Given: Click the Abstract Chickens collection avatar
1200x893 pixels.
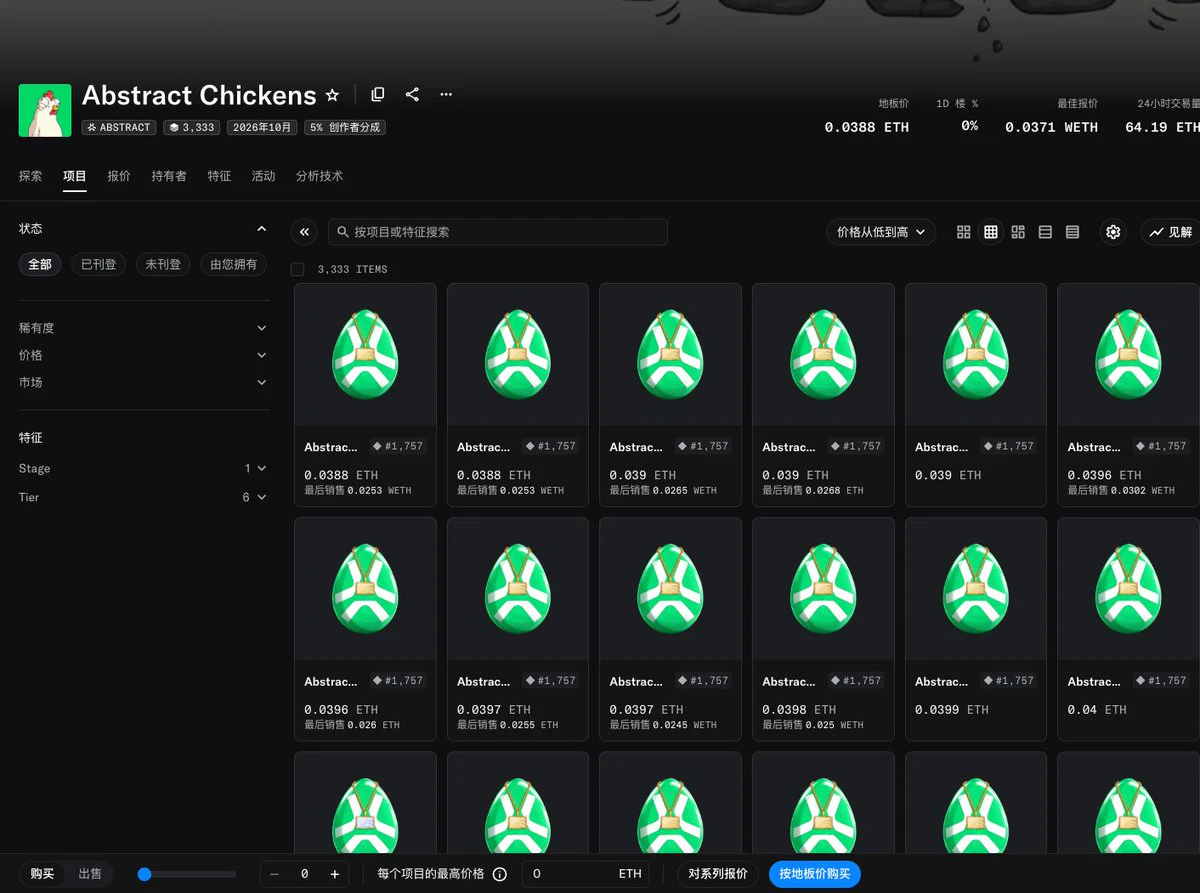Looking at the screenshot, I should click(45, 110).
